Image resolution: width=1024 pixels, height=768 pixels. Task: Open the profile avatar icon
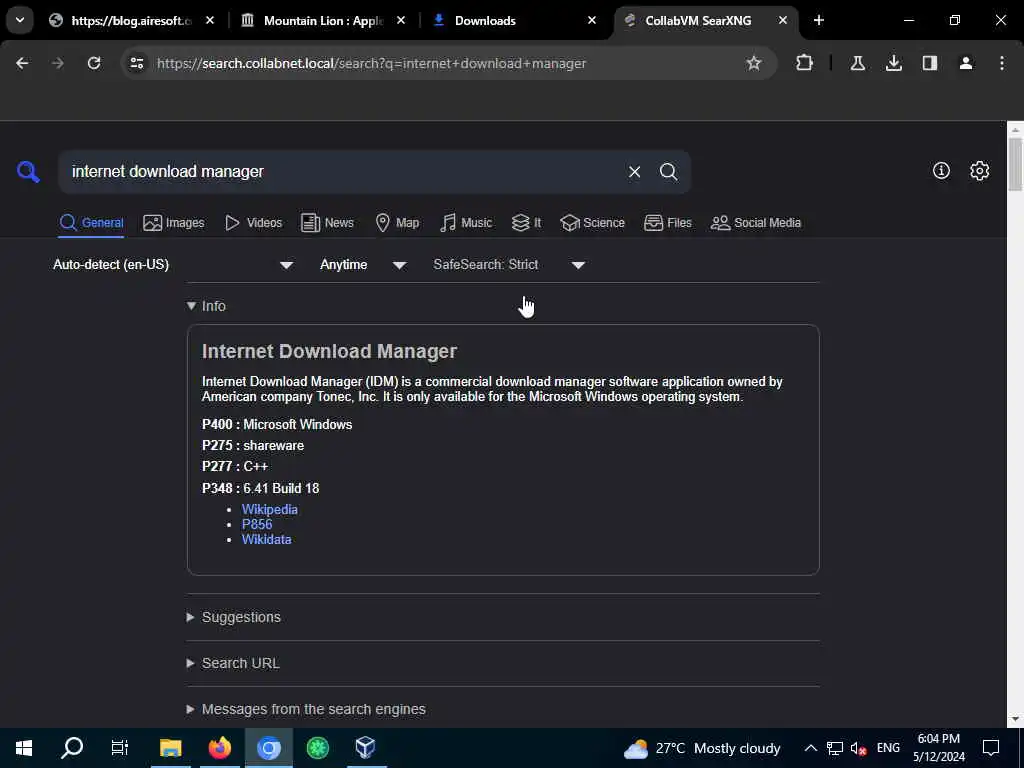pyautogui.click(x=966, y=63)
